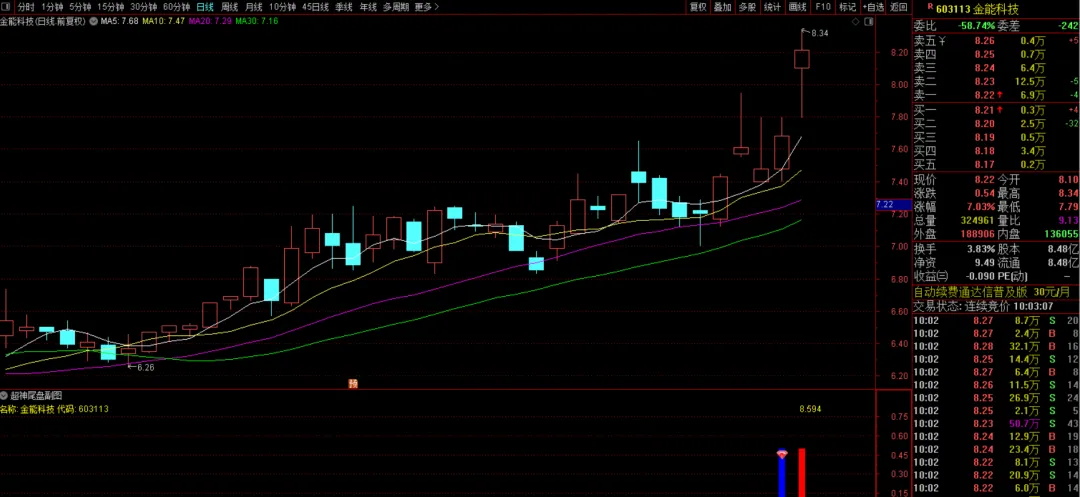
Task: Select the 10分钟 period
Action: coord(282,7)
